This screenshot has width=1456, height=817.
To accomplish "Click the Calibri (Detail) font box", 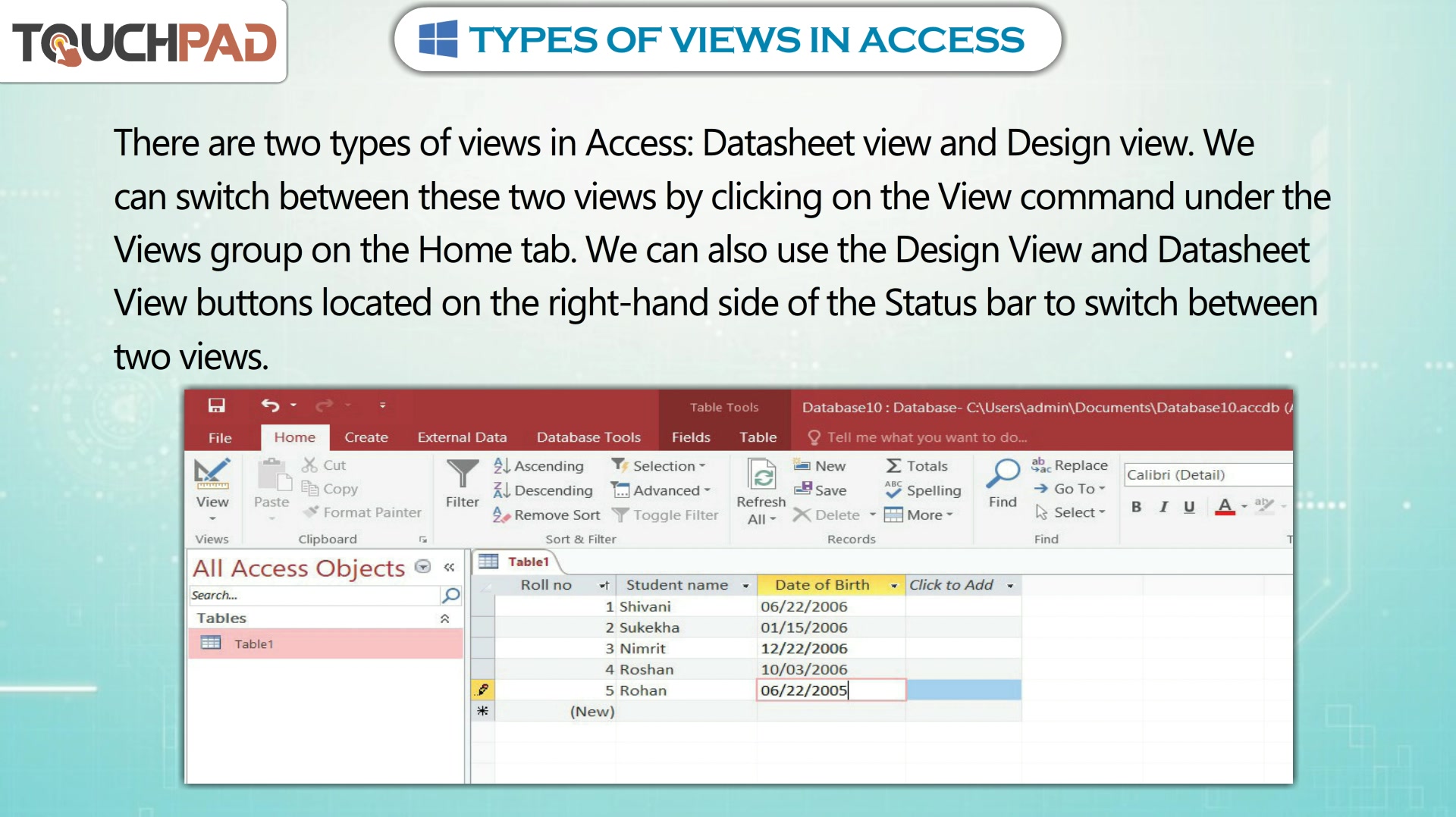I will coord(1207,474).
